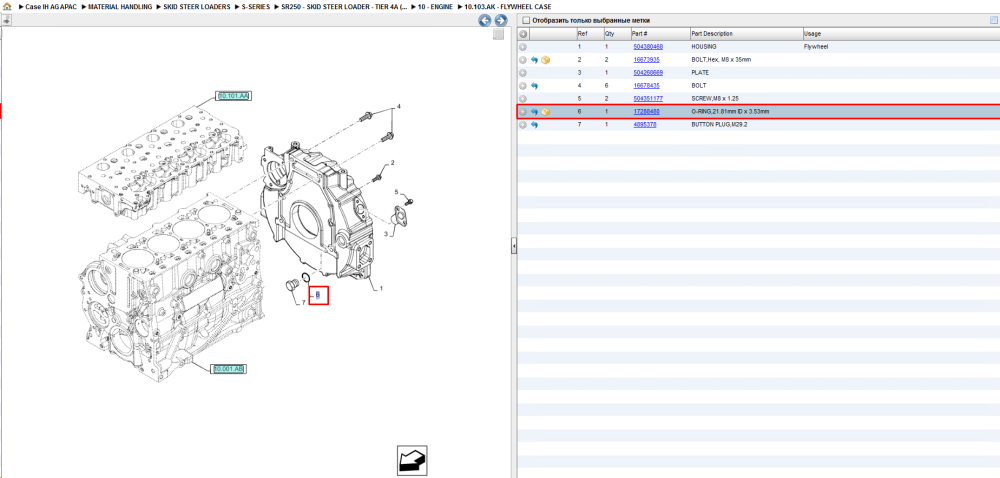Add BOLT,Hex M8 x 35mm row plus icon
Screen dimensions: 1000x478
pyautogui.click(x=523, y=60)
